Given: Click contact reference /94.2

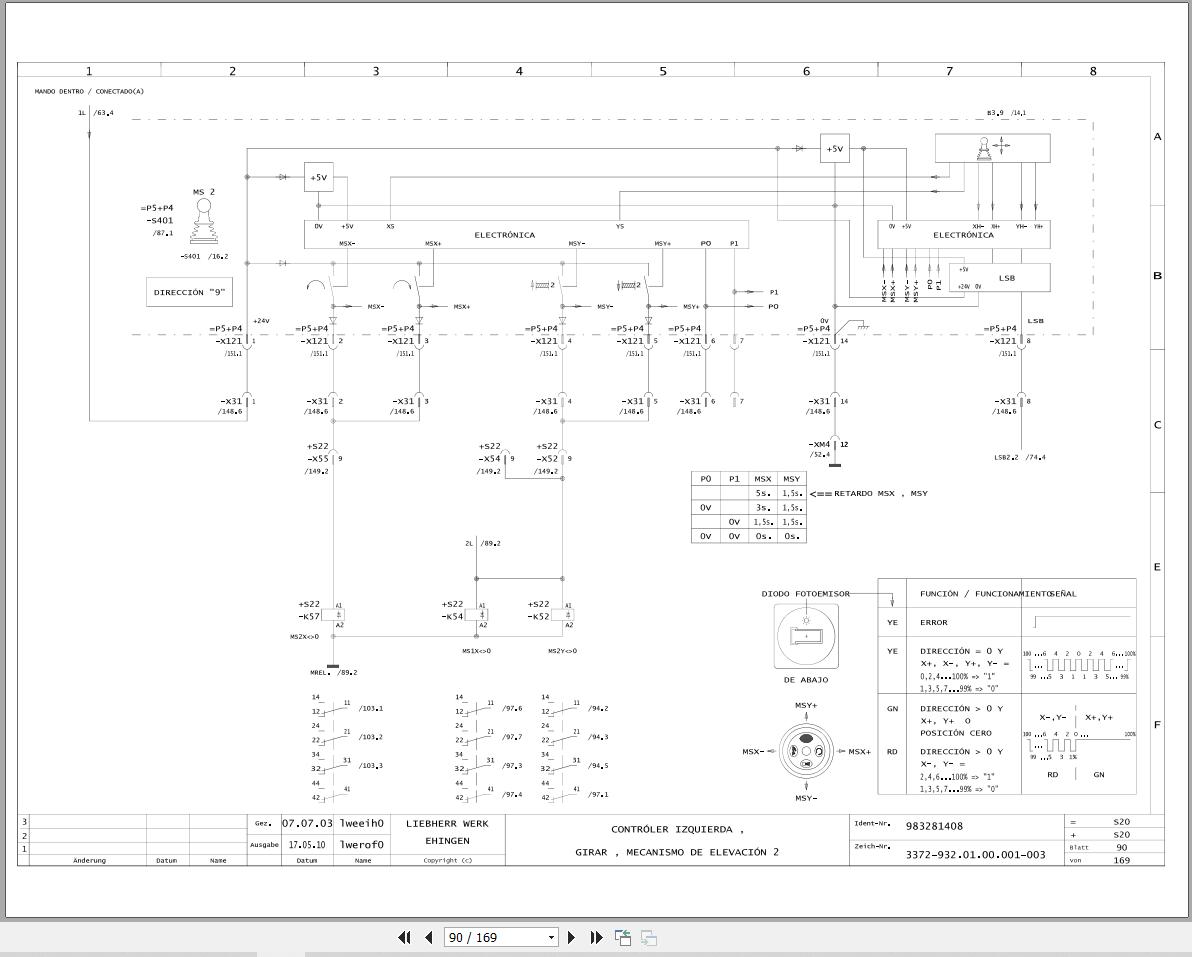Looking at the screenshot, I should point(598,708).
